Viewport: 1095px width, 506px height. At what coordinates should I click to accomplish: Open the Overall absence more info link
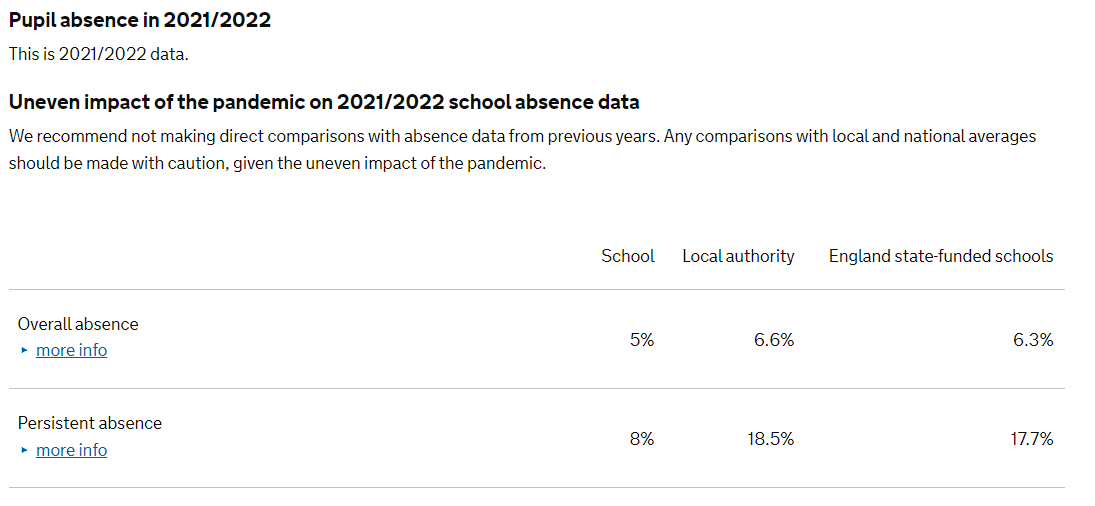pos(71,350)
